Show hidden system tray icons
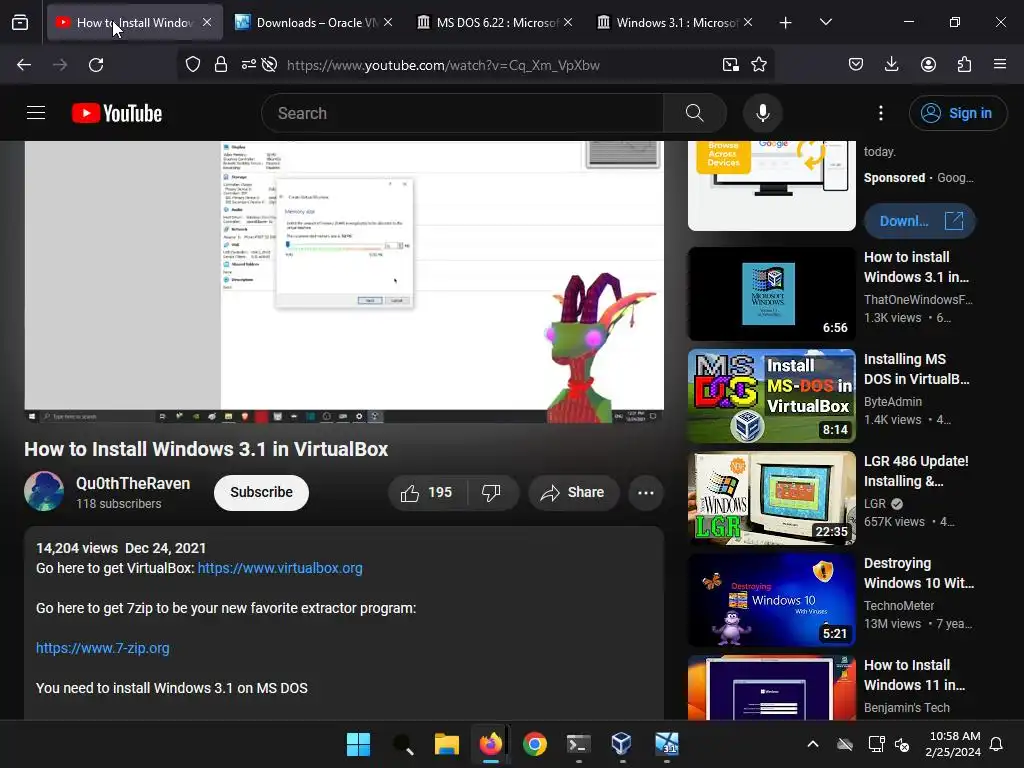Screen dimensions: 1024x768 coord(813,744)
